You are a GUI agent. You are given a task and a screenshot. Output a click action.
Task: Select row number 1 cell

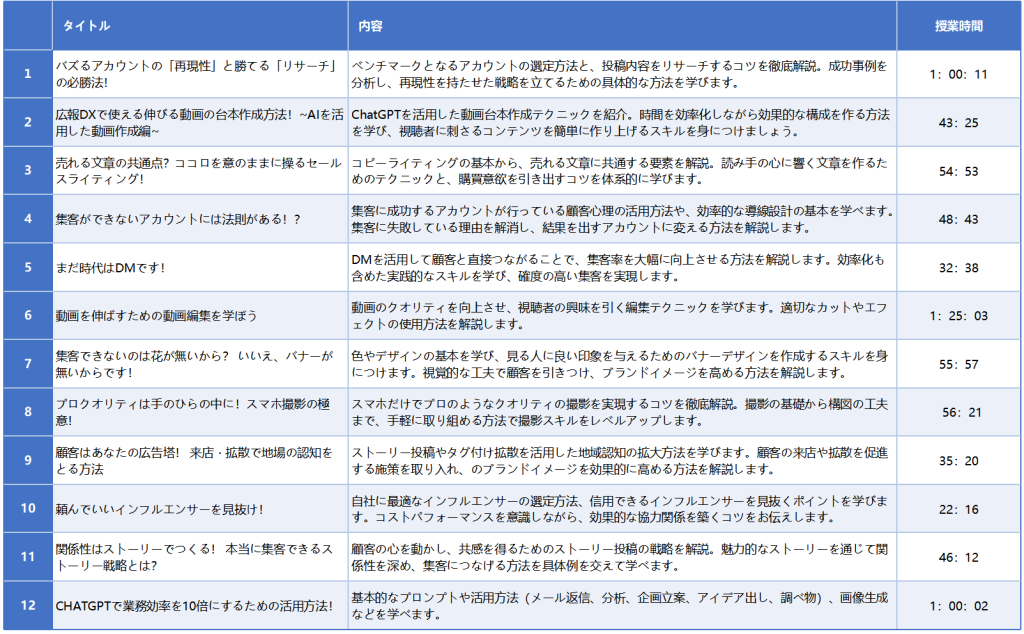27,74
